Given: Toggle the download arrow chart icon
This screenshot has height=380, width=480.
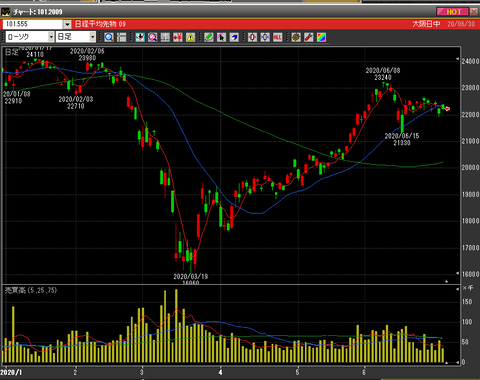Looking at the screenshot, I should pyautogui.click(x=140, y=37).
